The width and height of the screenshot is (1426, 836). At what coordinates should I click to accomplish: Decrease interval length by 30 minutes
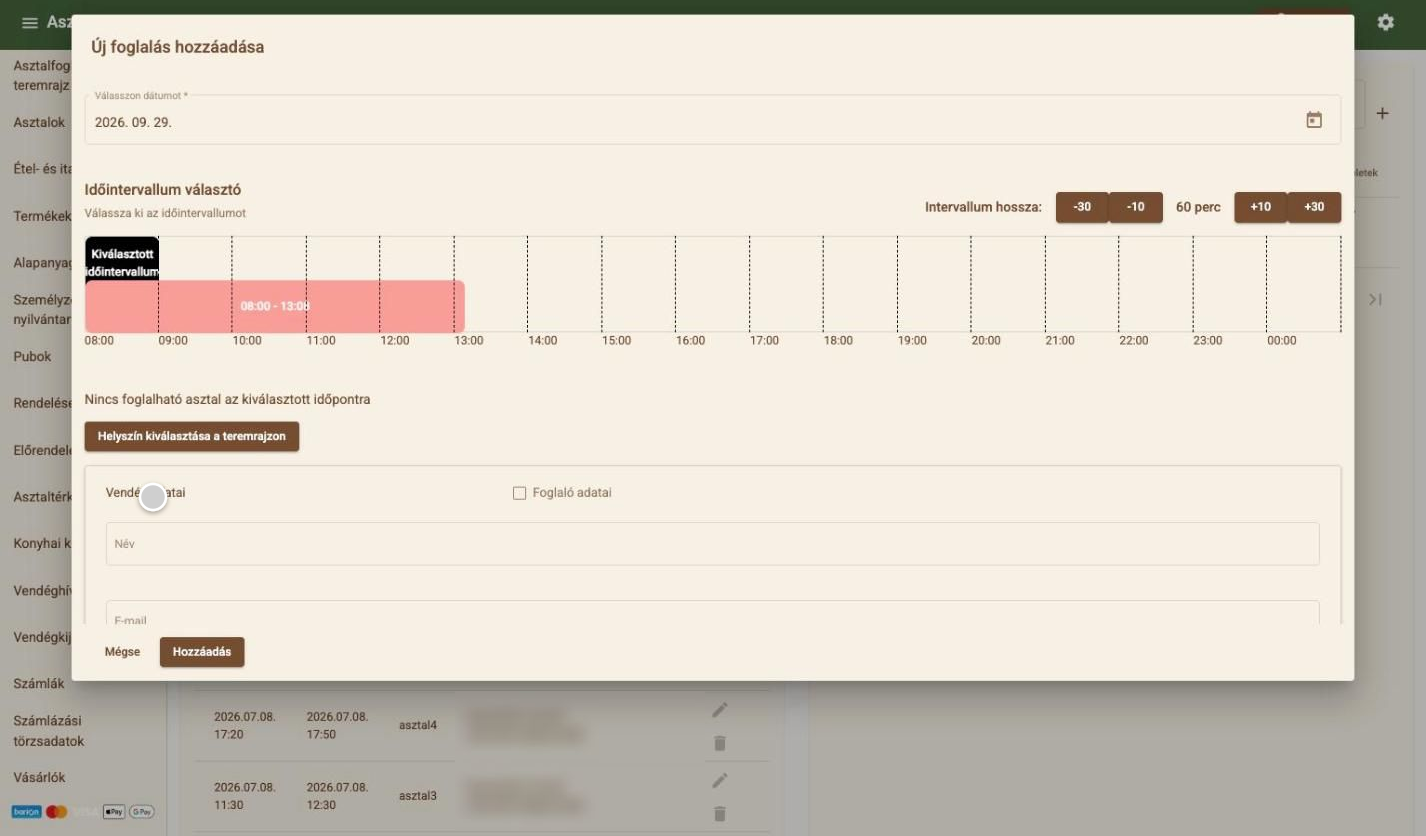[x=1082, y=207]
